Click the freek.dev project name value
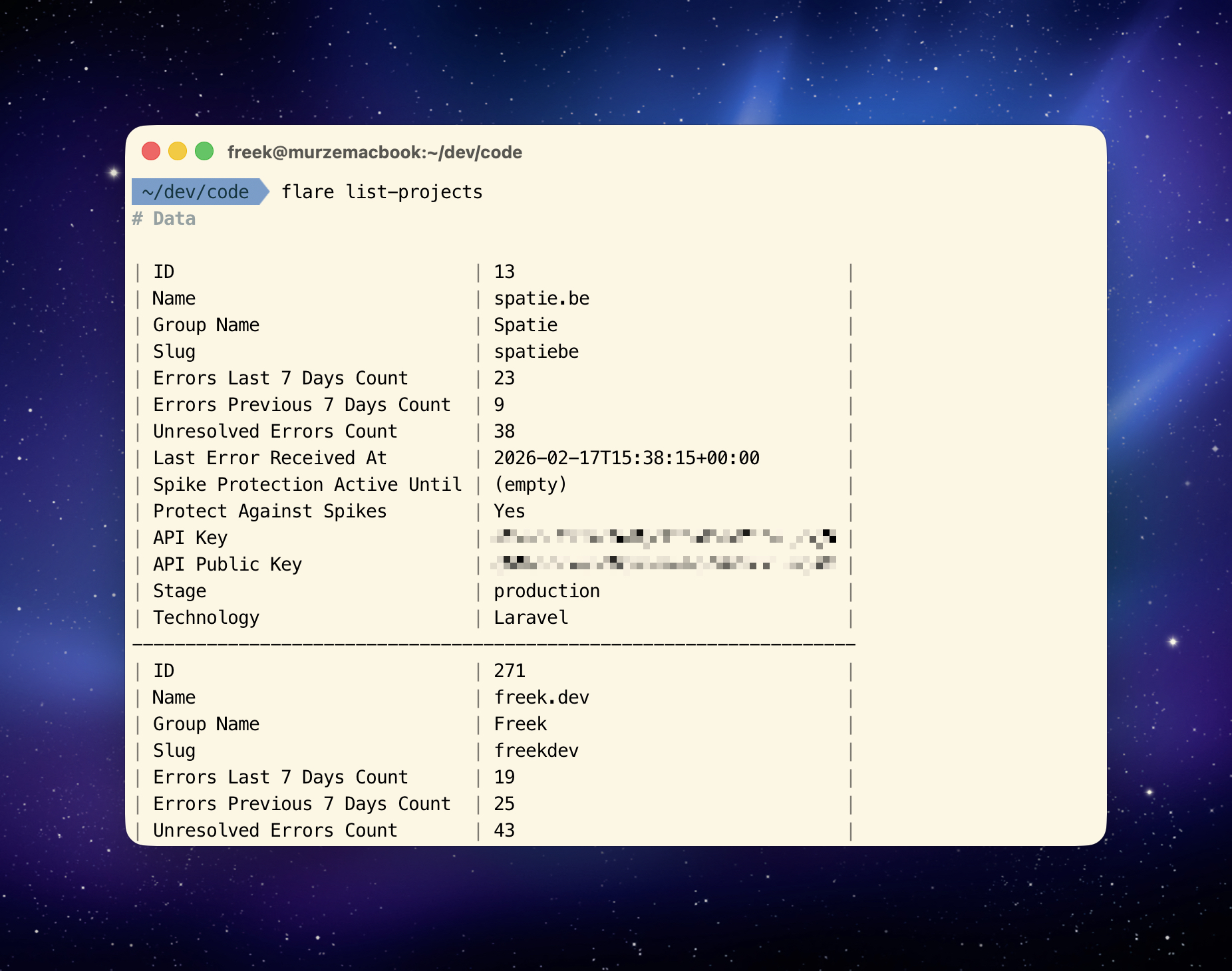The image size is (1232, 971). [541, 698]
